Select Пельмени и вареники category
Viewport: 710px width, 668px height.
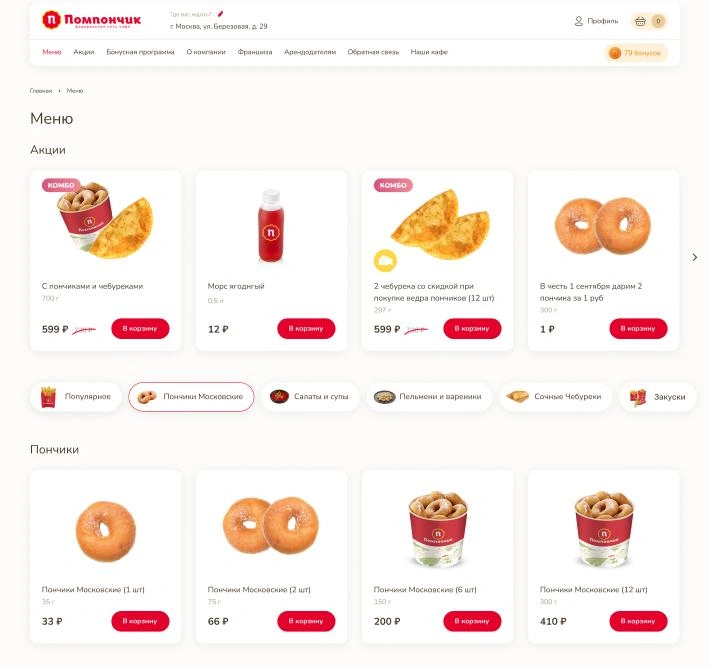[x=428, y=397]
